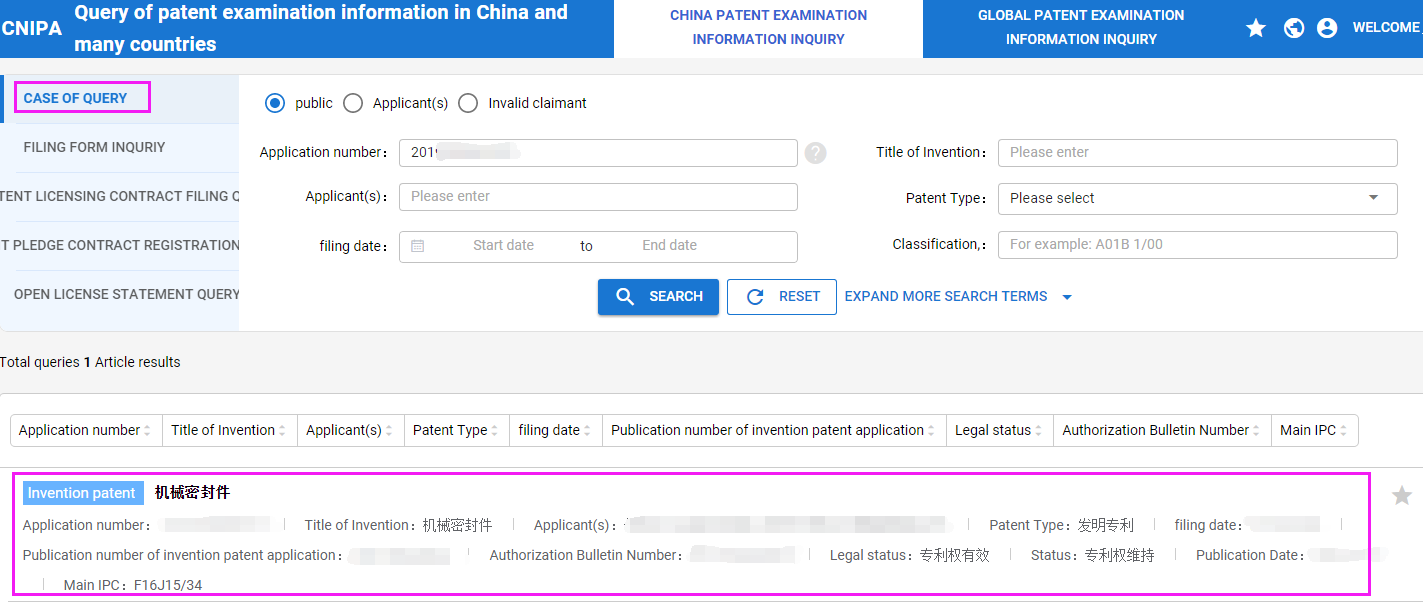Click the SEARCH button
Image resolution: width=1423 pixels, height=611 pixels.
click(658, 296)
